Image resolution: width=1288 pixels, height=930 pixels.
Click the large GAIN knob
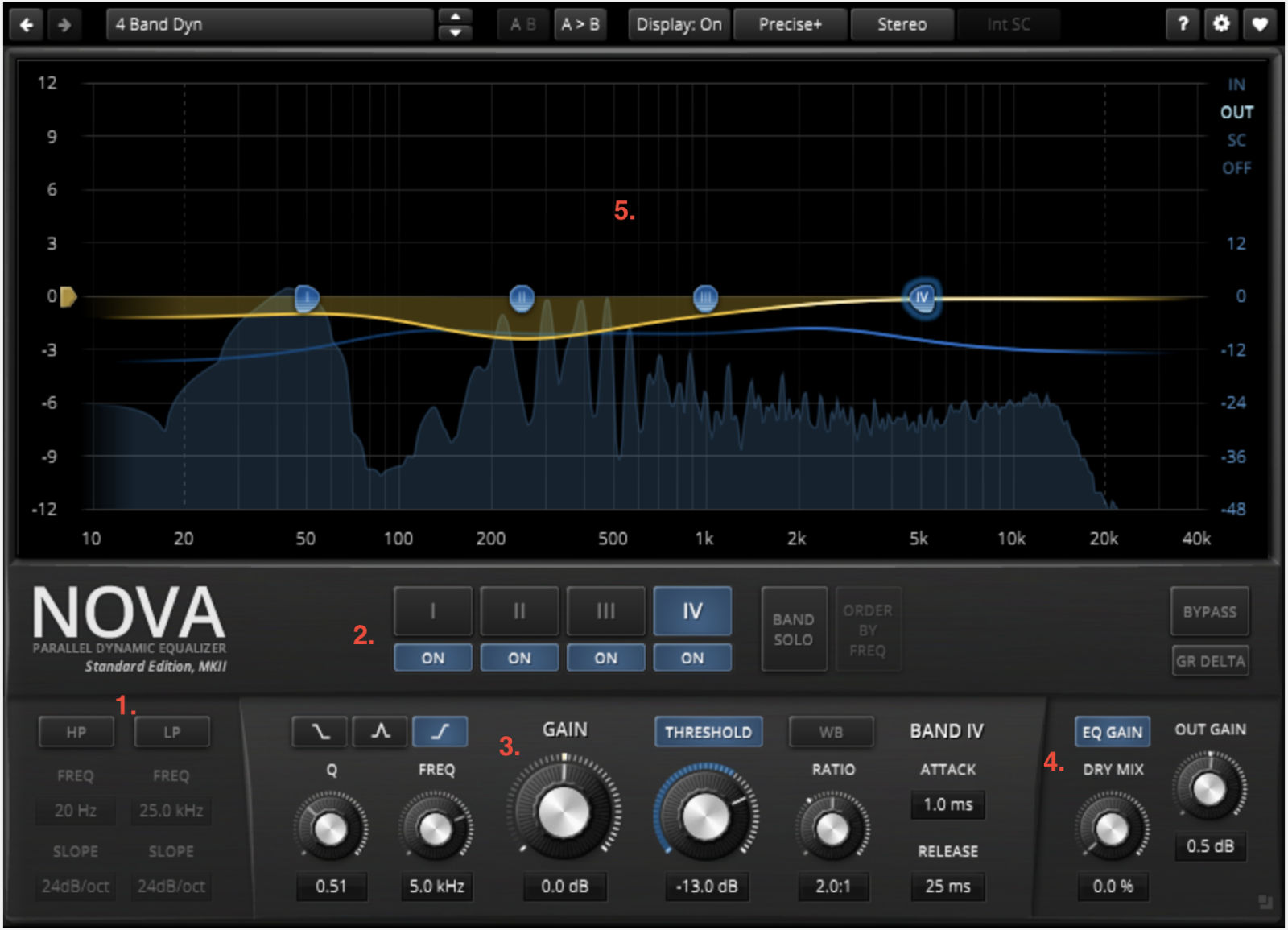point(563,812)
